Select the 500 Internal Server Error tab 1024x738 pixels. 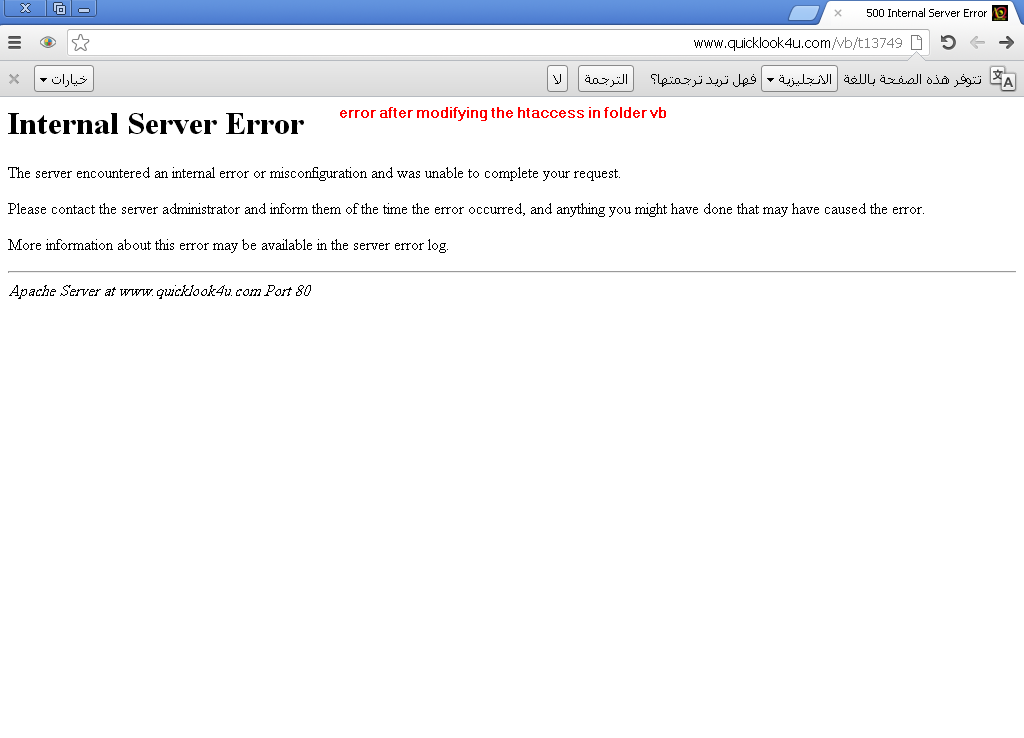(x=921, y=13)
